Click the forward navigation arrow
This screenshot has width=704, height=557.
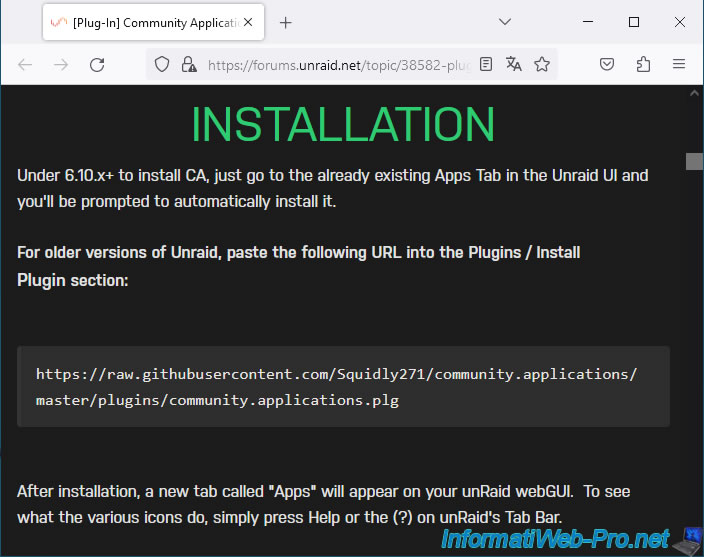[x=61, y=64]
